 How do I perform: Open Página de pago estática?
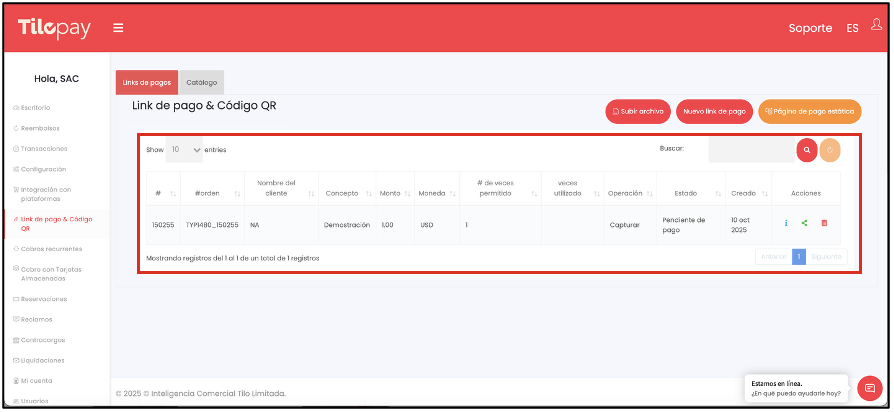pos(809,112)
